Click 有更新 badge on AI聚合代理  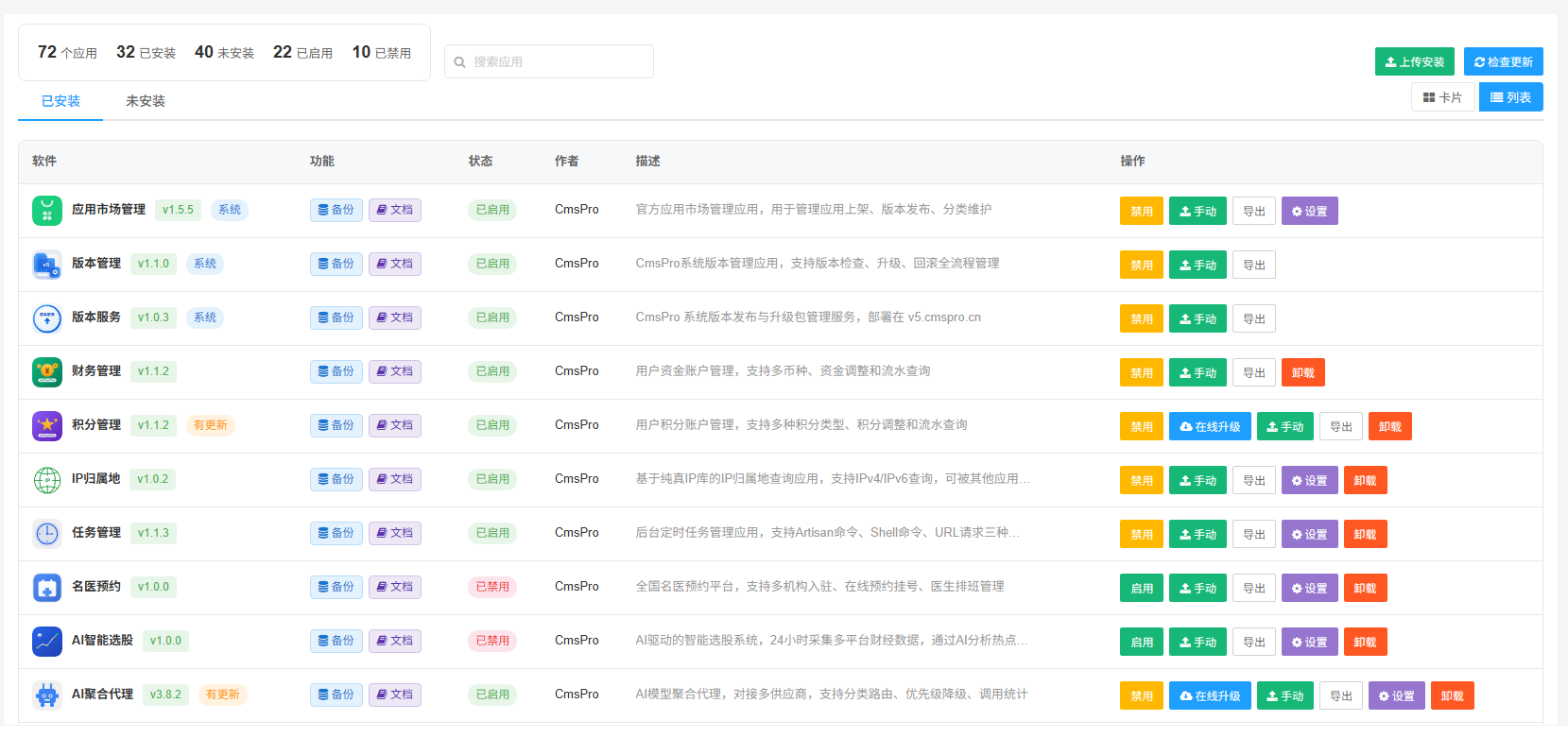tap(223, 695)
